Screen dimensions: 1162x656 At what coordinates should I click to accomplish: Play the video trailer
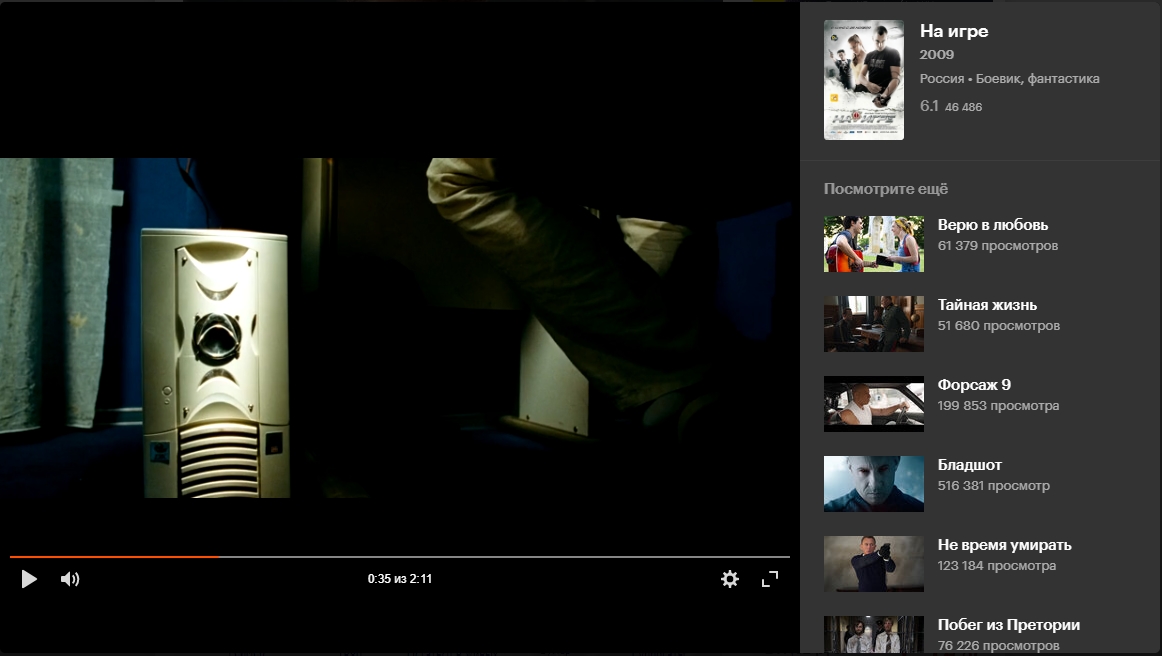29,579
